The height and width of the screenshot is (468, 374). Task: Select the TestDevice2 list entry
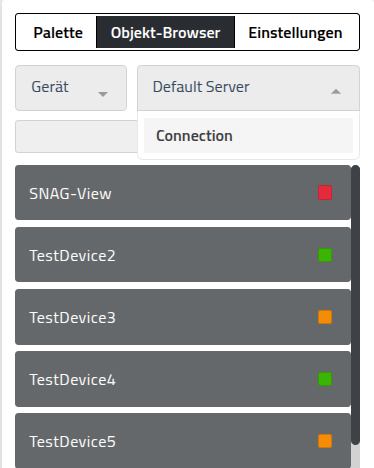coord(183,255)
